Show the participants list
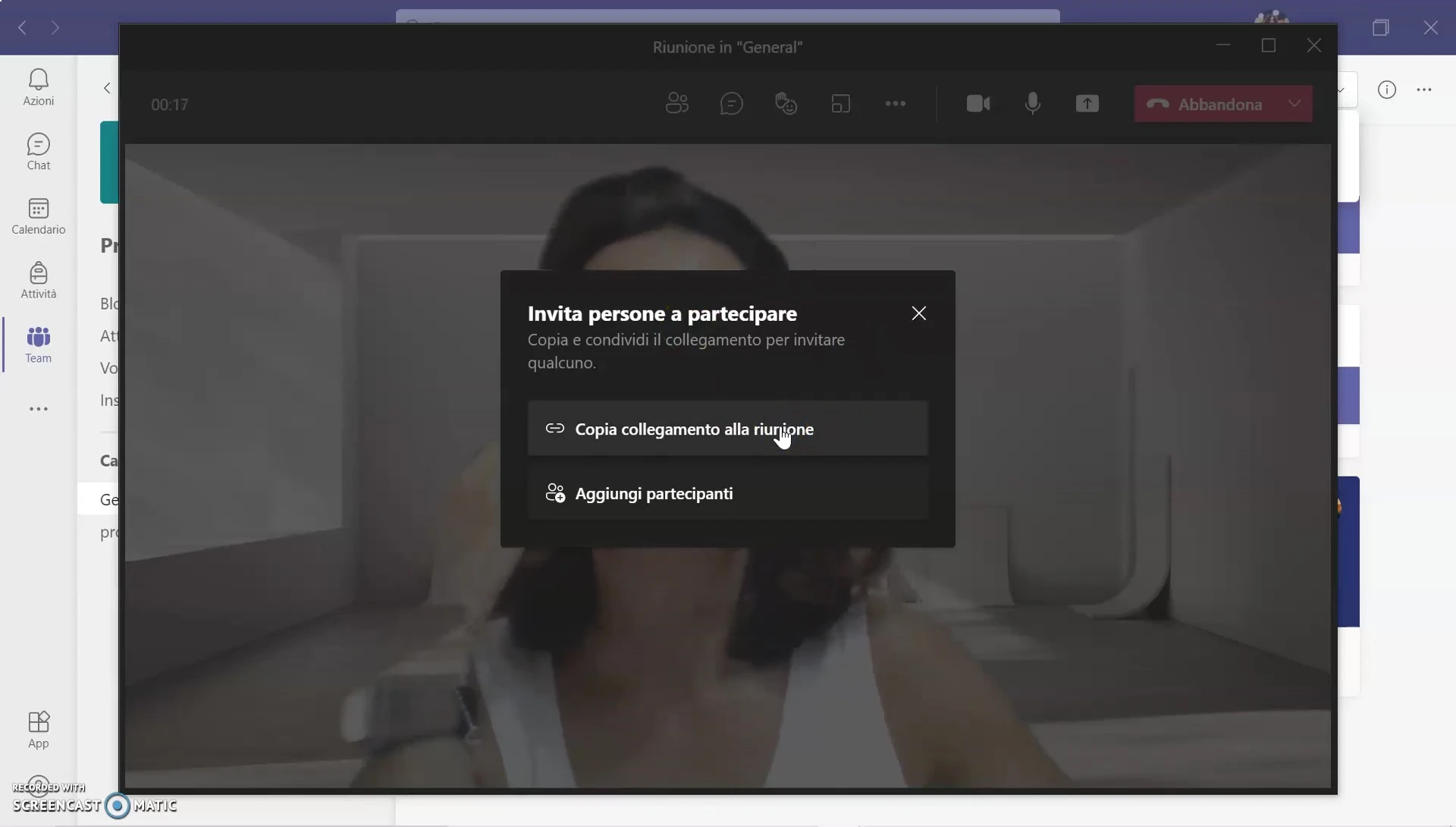The width and height of the screenshot is (1456, 827). click(x=677, y=103)
